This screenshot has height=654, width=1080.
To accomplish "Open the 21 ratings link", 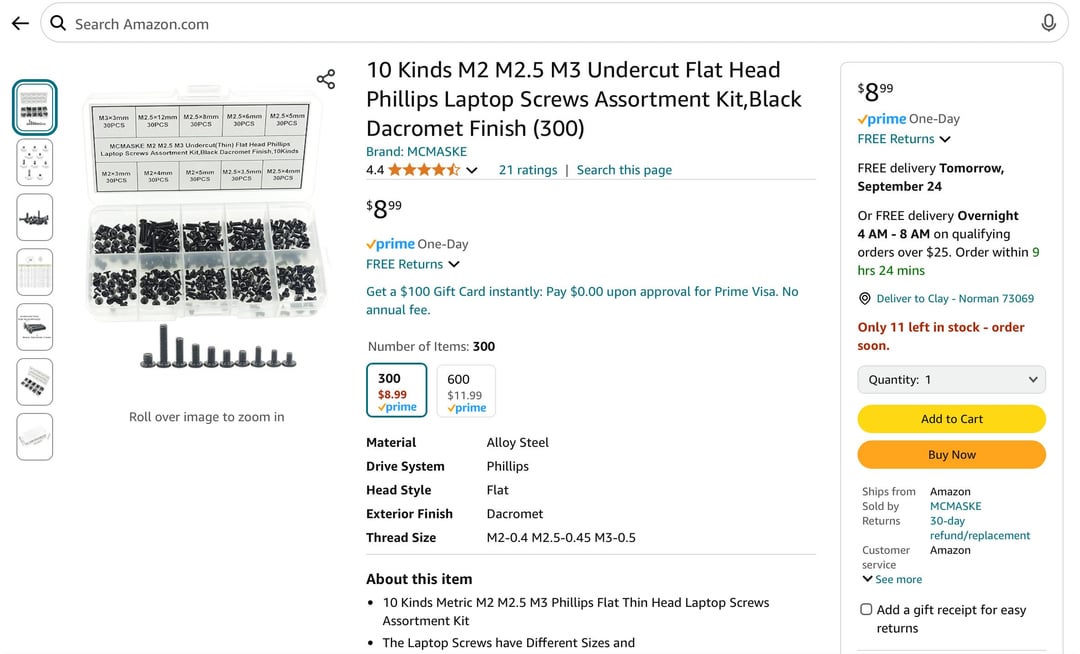I will [x=528, y=170].
